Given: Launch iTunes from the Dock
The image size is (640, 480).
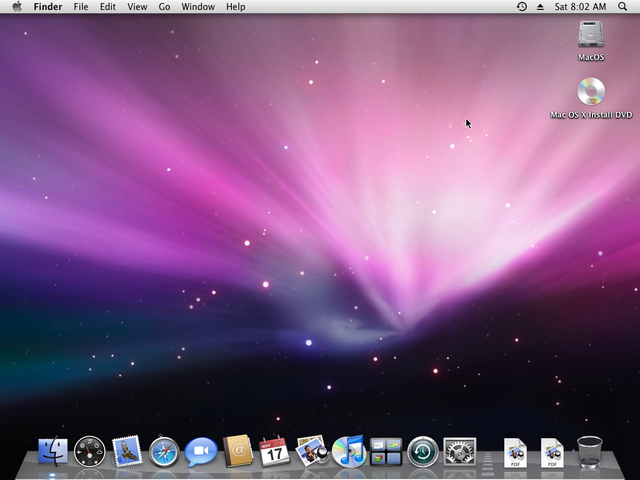Looking at the screenshot, I should [x=349, y=451].
